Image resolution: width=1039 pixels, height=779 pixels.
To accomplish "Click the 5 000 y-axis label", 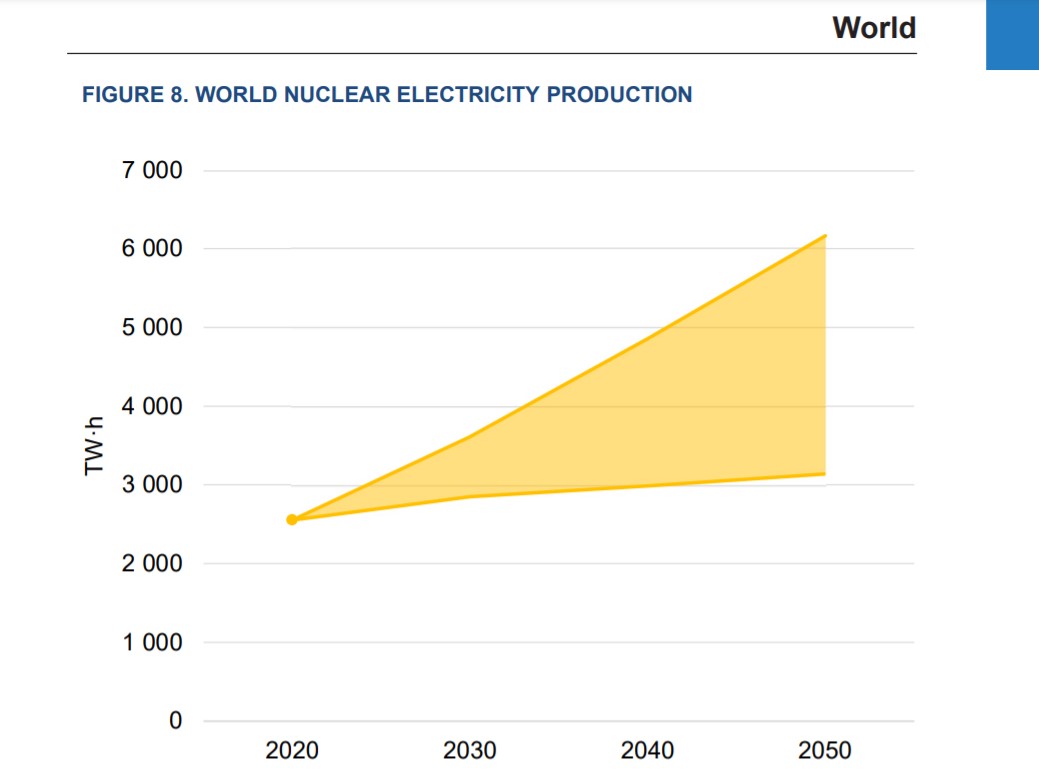I will point(152,327).
